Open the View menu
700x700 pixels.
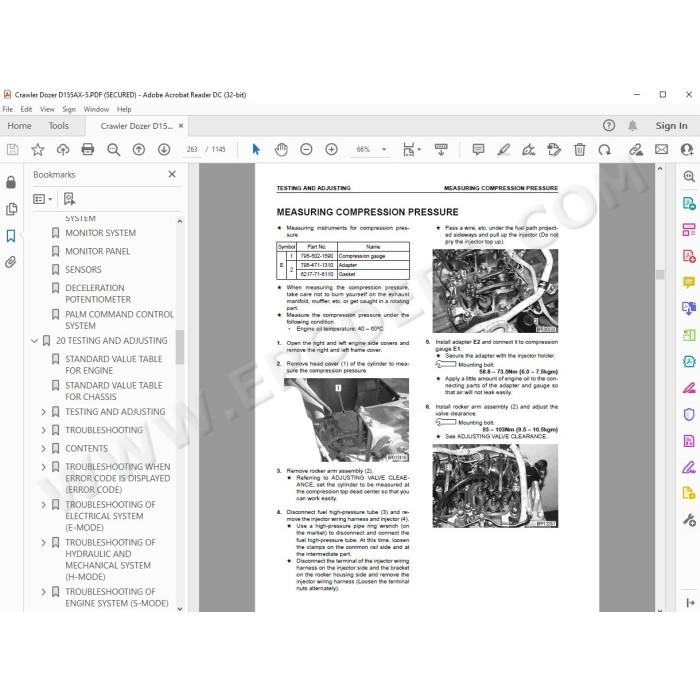(47, 109)
